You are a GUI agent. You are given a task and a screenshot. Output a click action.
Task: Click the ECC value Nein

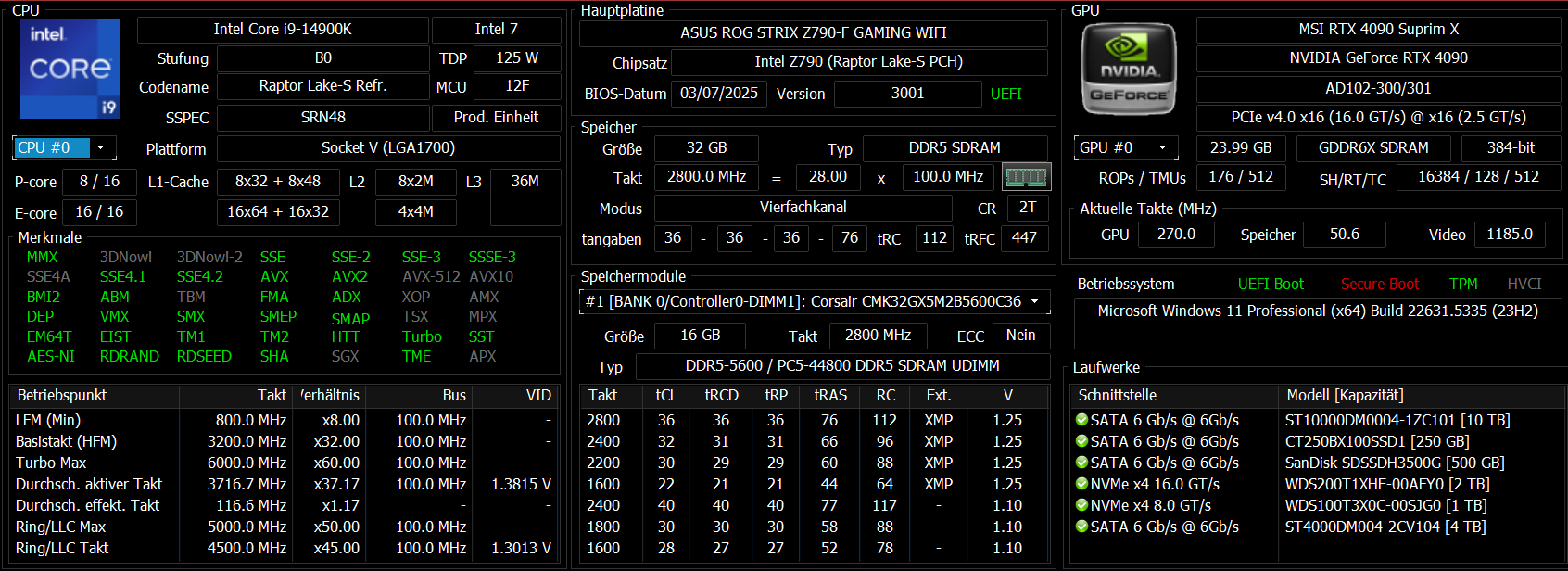1021,335
